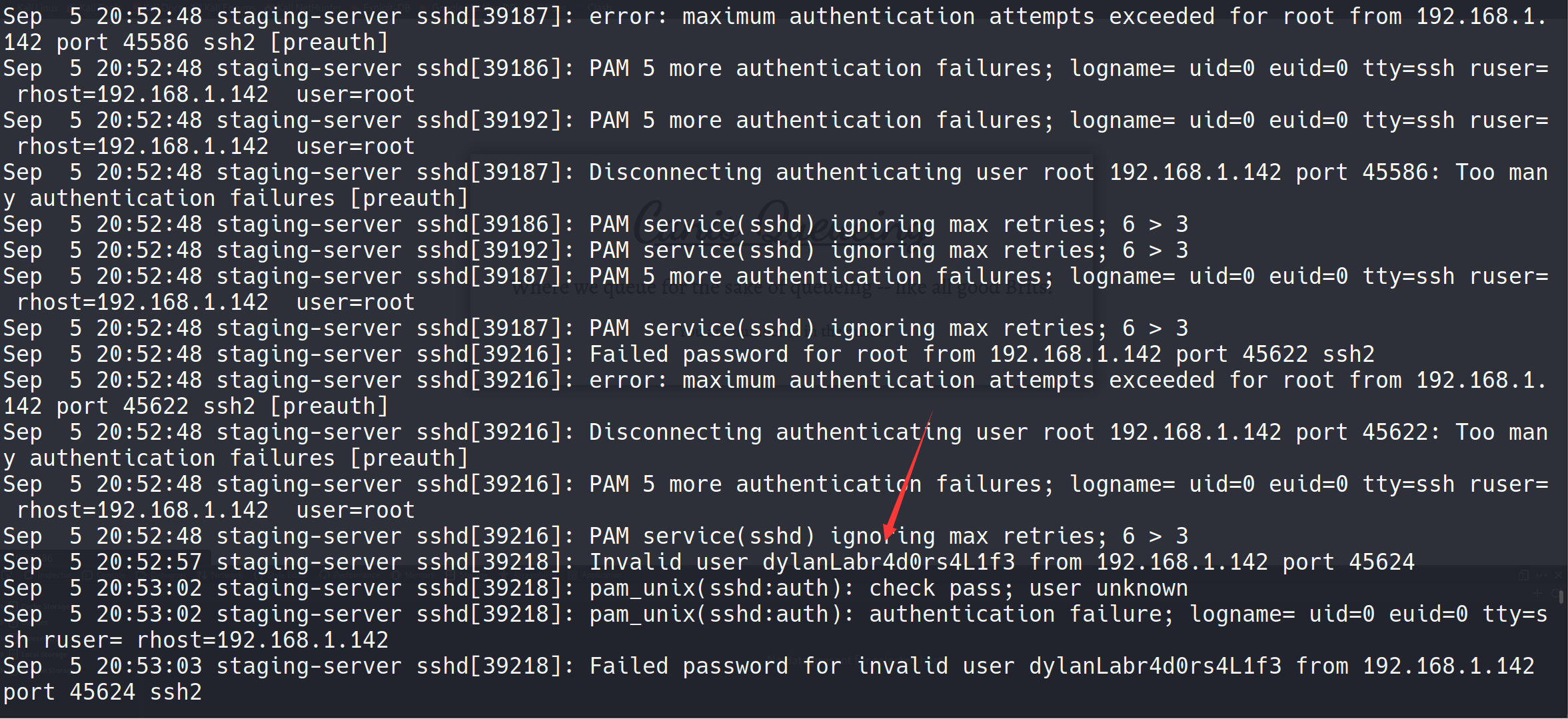Viewport: 1568px width, 719px height.
Task: Click 6 > 3 on the sshd[39216] retries line
Action: pyautogui.click(x=1155, y=536)
